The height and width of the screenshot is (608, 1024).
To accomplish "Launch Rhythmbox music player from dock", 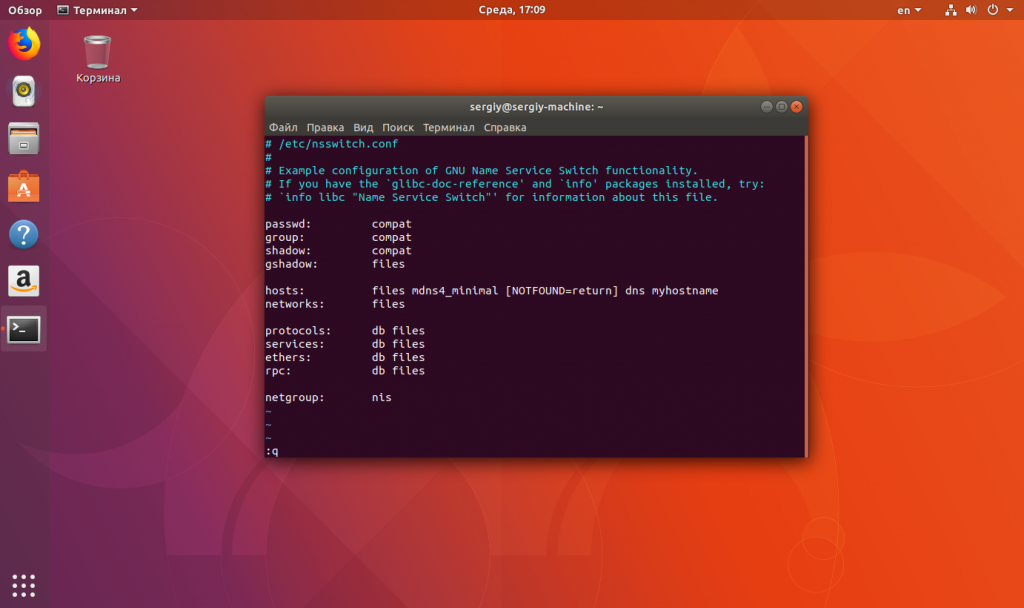I will point(24,91).
